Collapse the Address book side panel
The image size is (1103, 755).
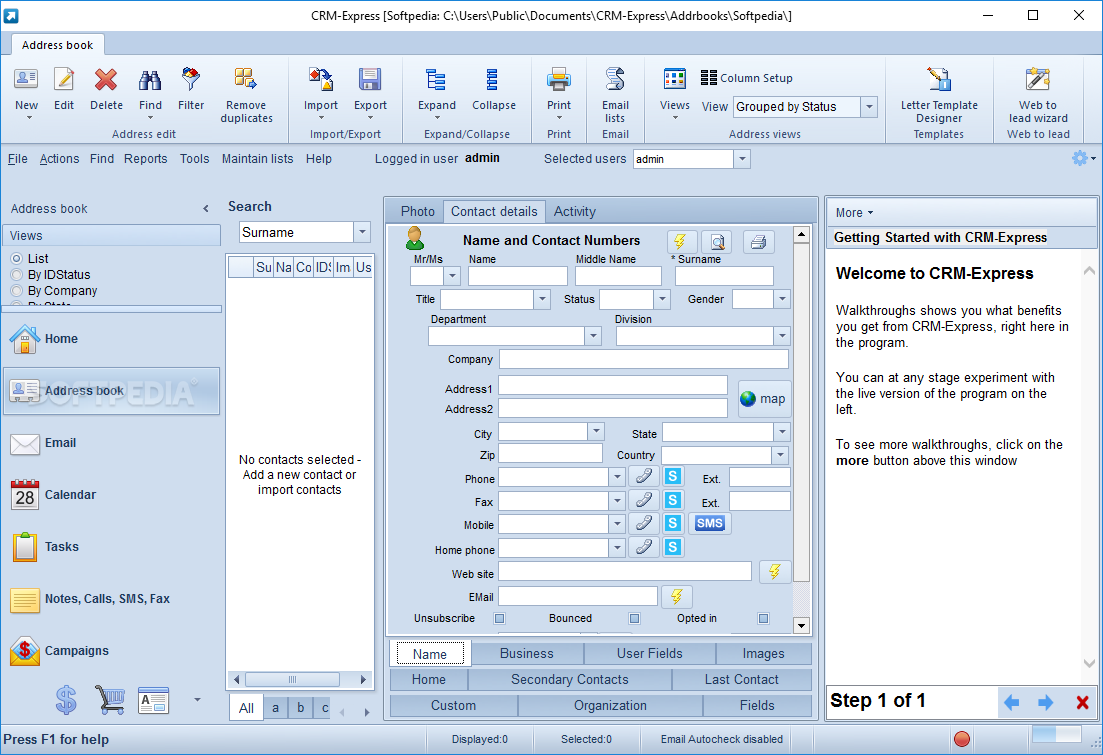click(205, 208)
